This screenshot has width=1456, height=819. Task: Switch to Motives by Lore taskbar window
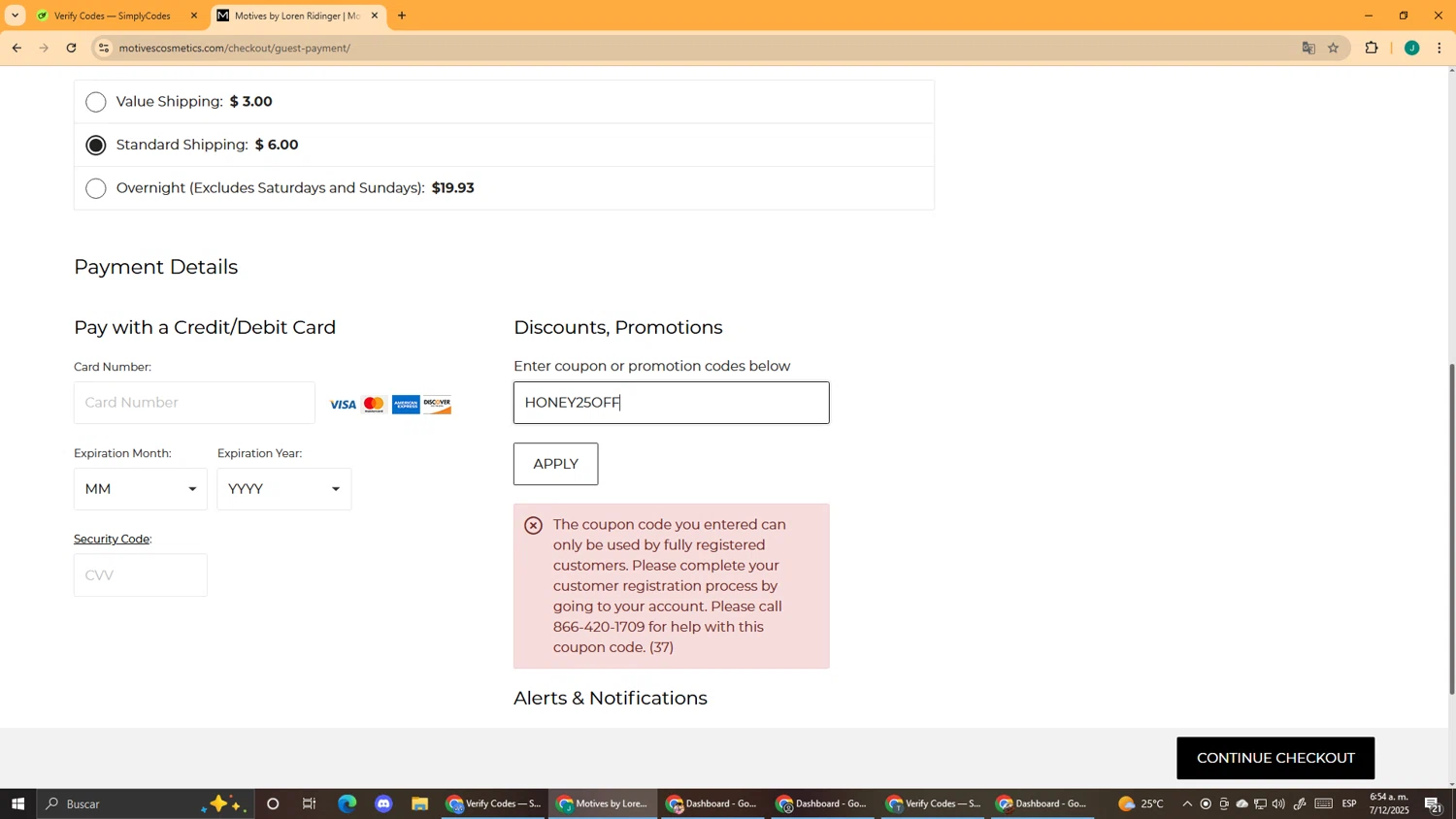tap(603, 803)
